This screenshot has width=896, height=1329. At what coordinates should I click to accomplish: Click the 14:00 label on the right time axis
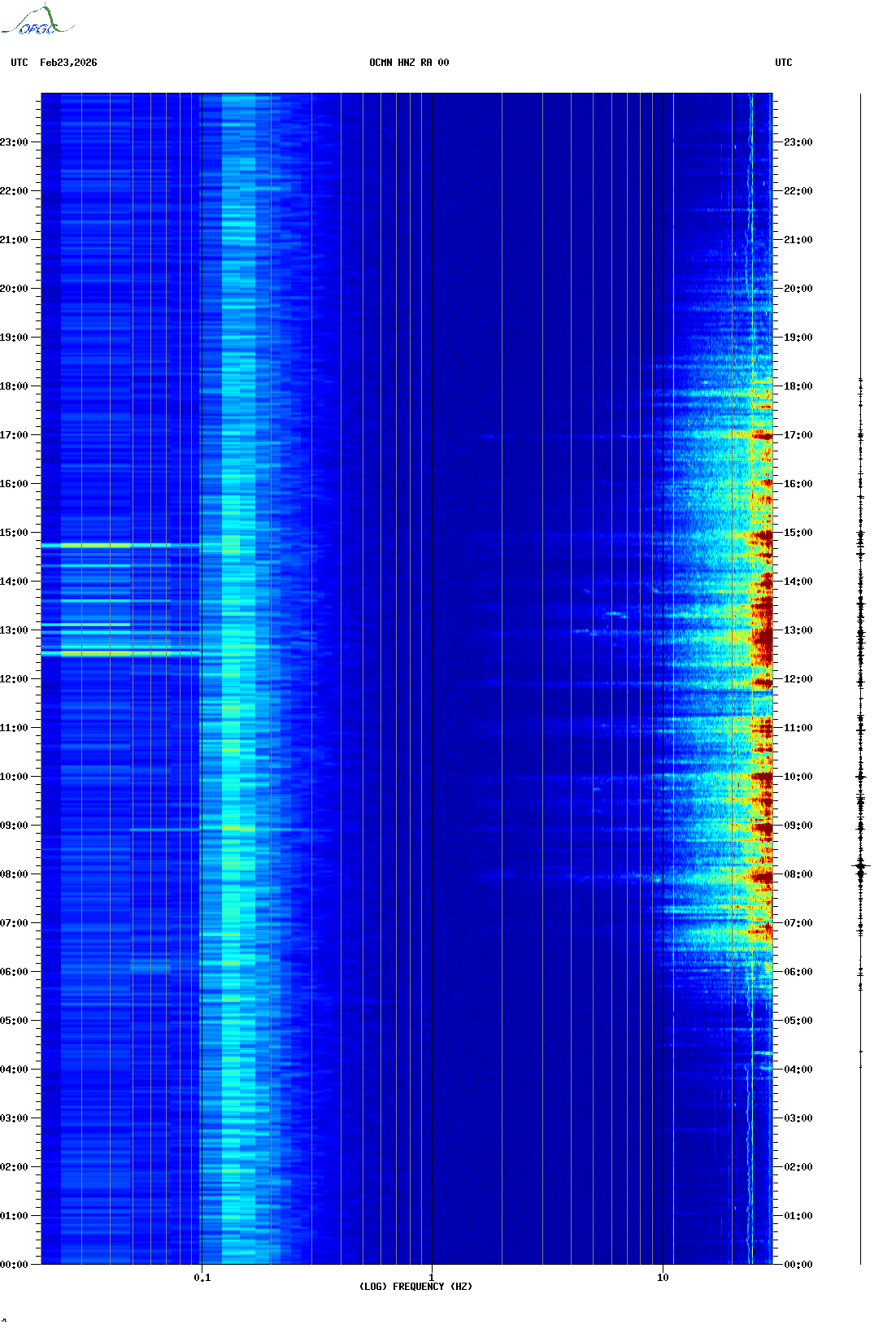click(x=798, y=582)
